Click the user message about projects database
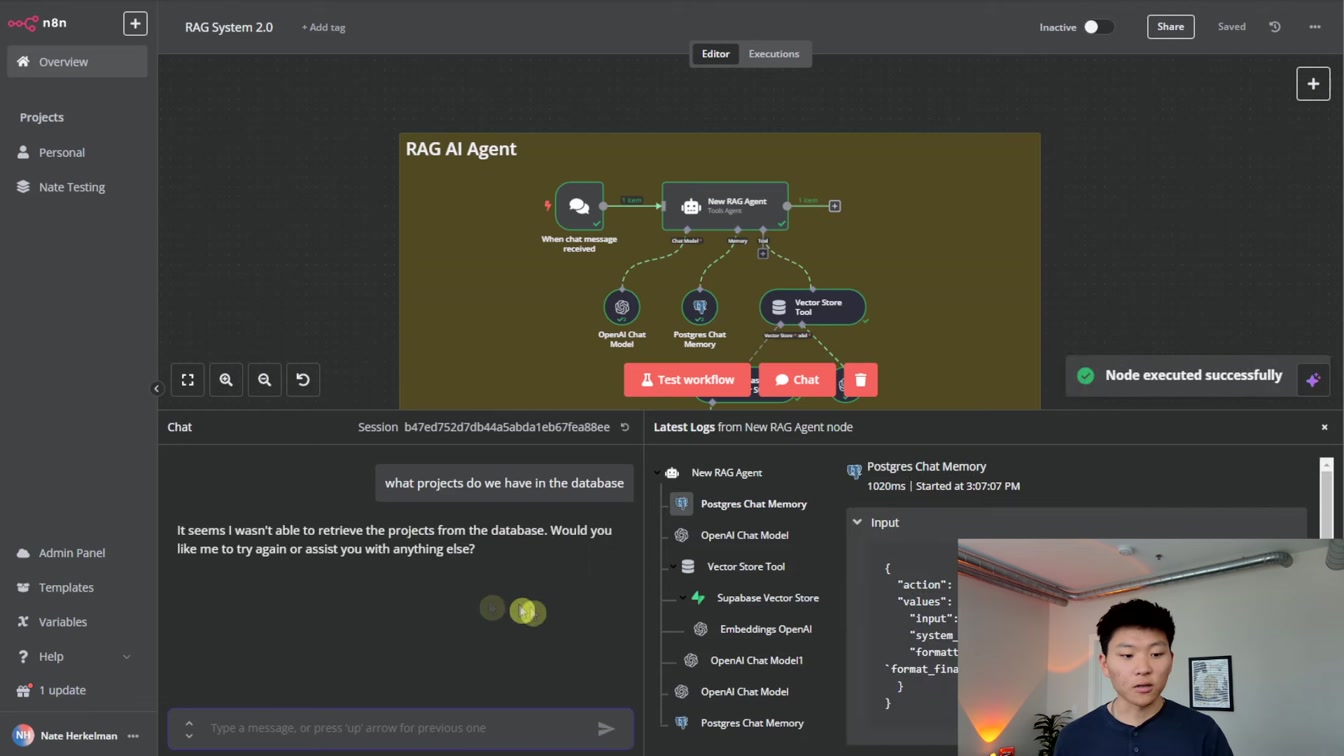Viewport: 1344px width, 756px height. (504, 483)
